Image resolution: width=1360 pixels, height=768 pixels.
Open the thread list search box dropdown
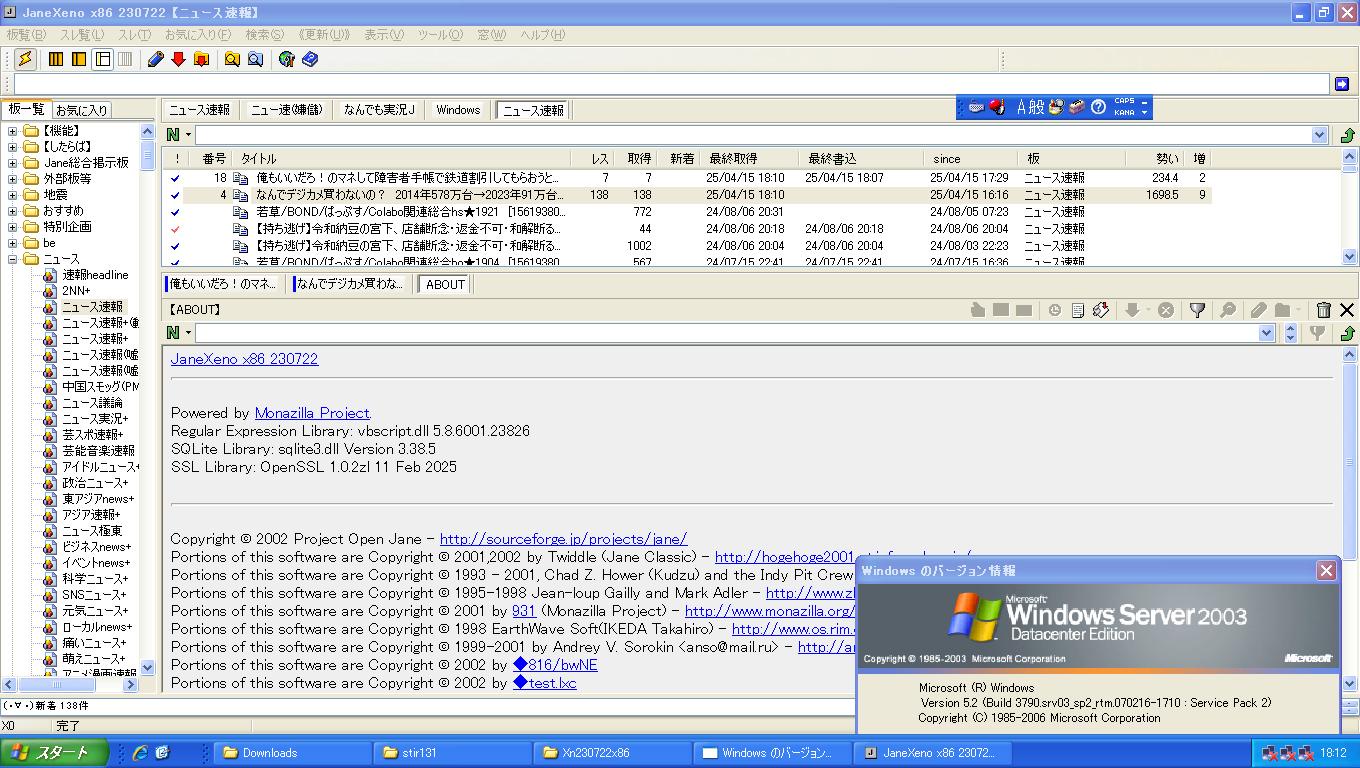pyautogui.click(x=1319, y=135)
